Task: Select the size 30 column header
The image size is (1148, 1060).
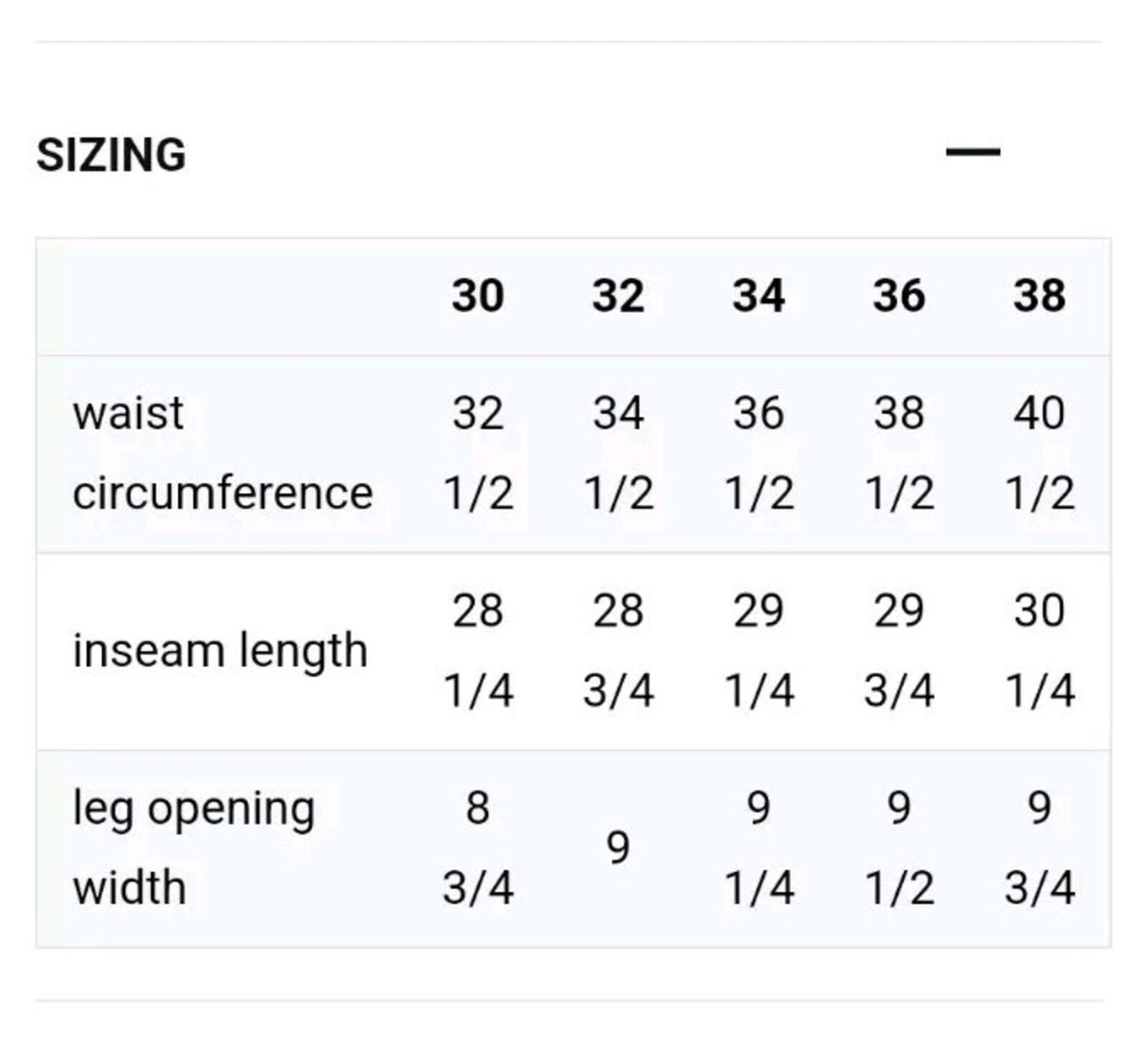Action: click(x=477, y=296)
